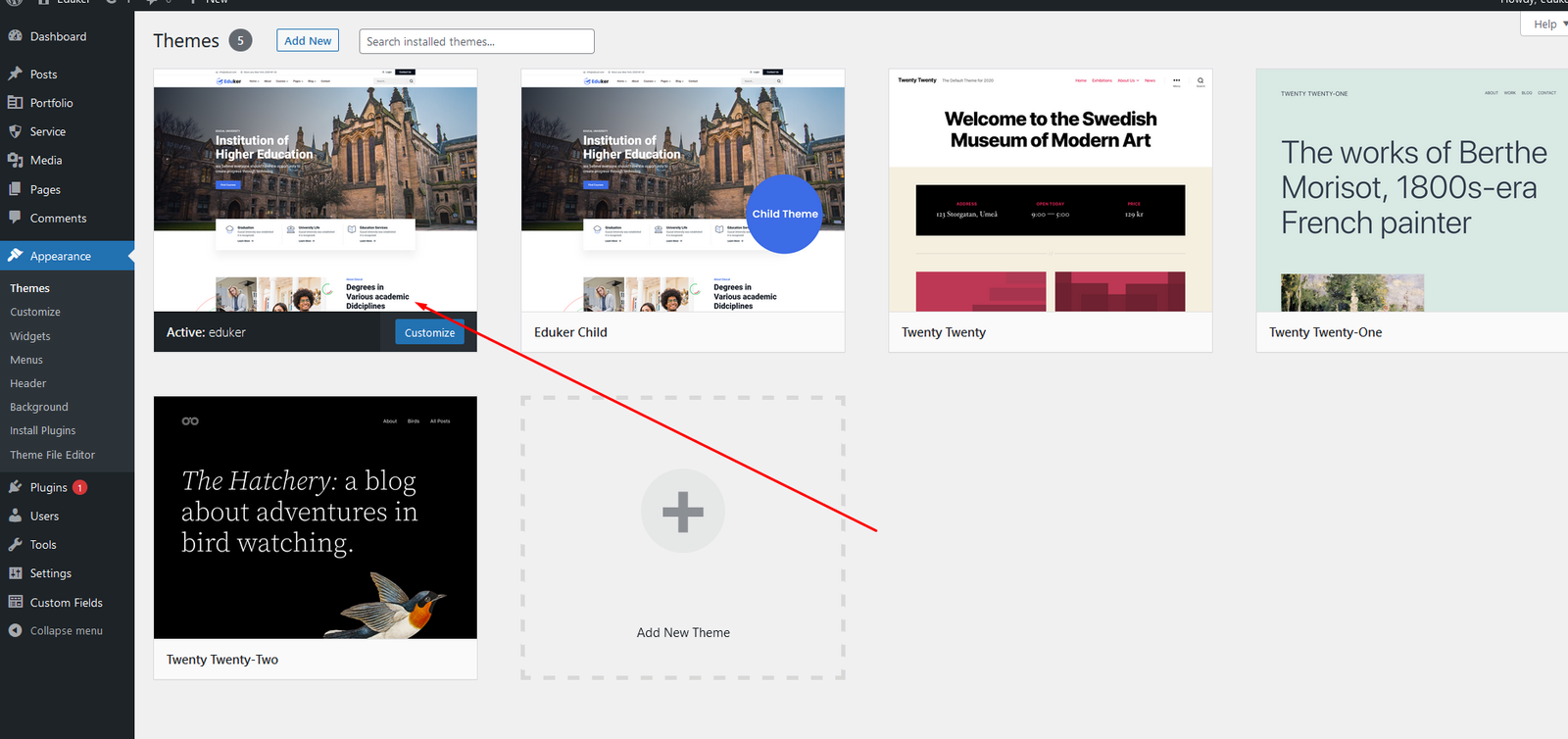Select the Twenty Twenty theme thumbnail

coord(1051,190)
